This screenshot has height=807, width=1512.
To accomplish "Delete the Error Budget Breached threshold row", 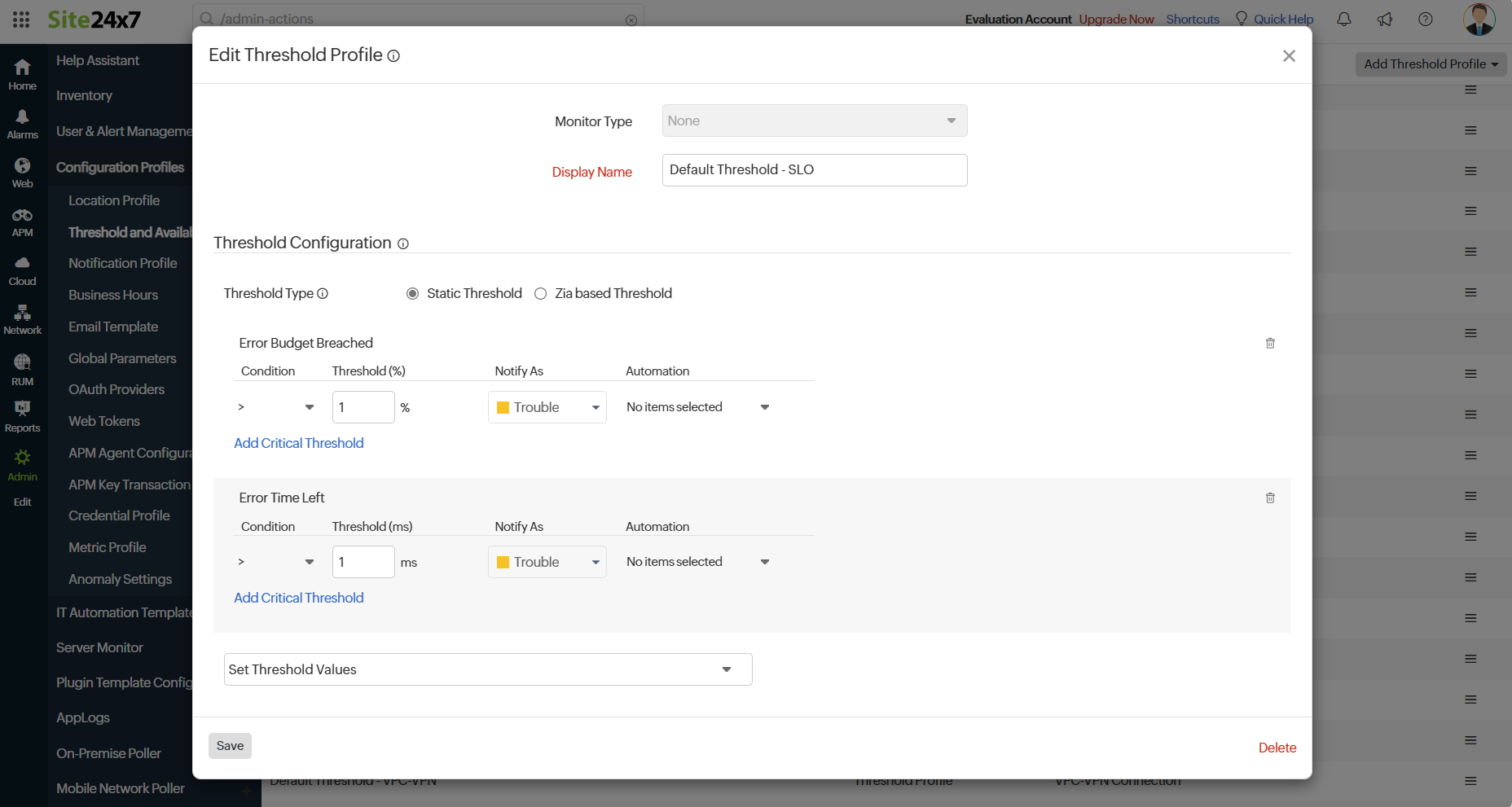I will [x=1269, y=343].
